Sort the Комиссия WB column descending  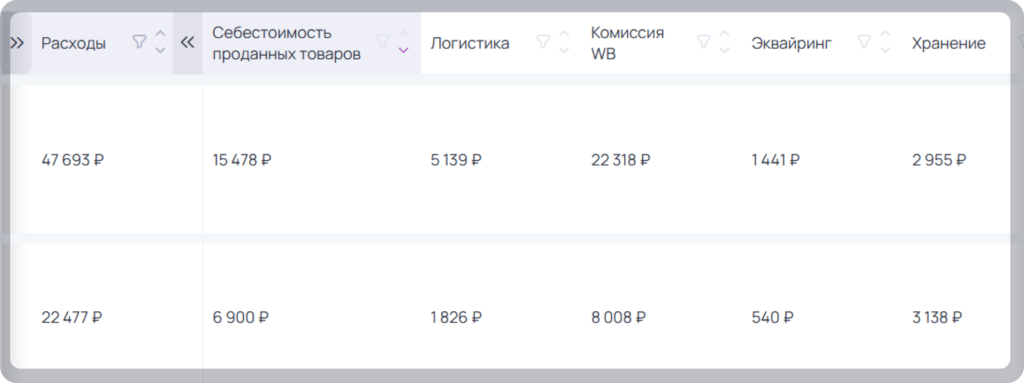(724, 50)
